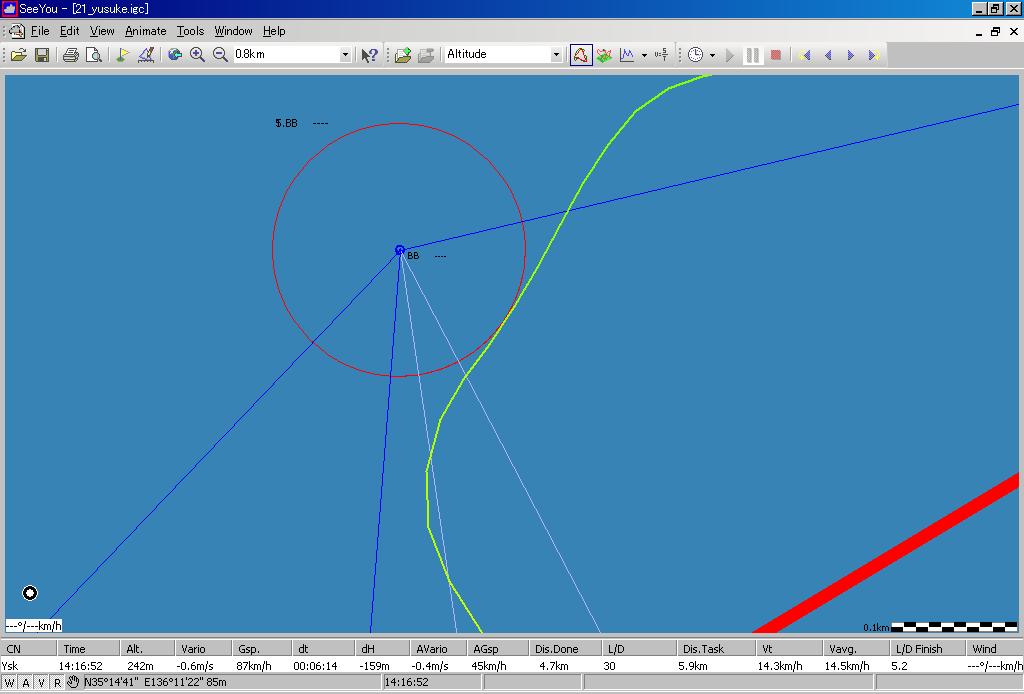Stop the animation with red square
The height and width of the screenshot is (694, 1024).
[776, 55]
